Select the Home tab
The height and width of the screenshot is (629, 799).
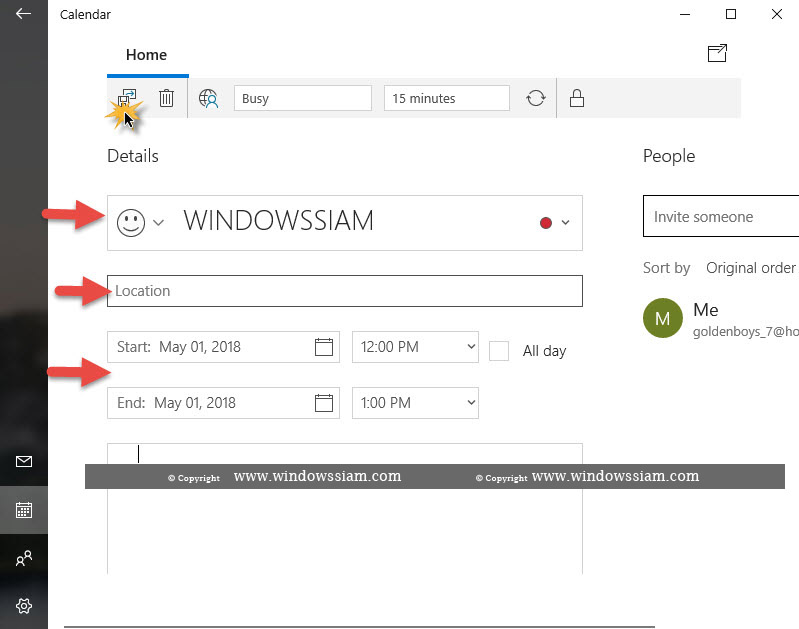(146, 55)
